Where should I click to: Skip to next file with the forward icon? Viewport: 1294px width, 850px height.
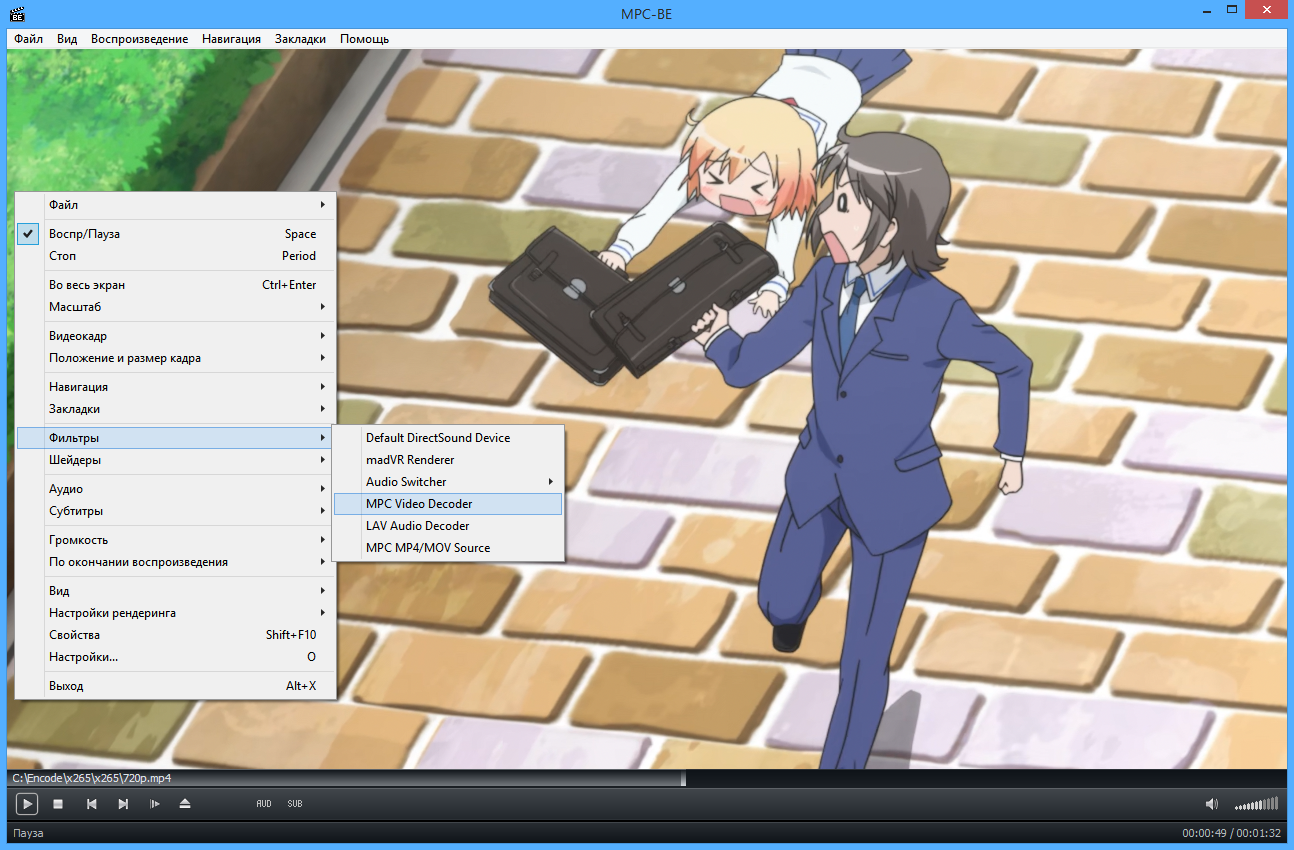tap(123, 804)
